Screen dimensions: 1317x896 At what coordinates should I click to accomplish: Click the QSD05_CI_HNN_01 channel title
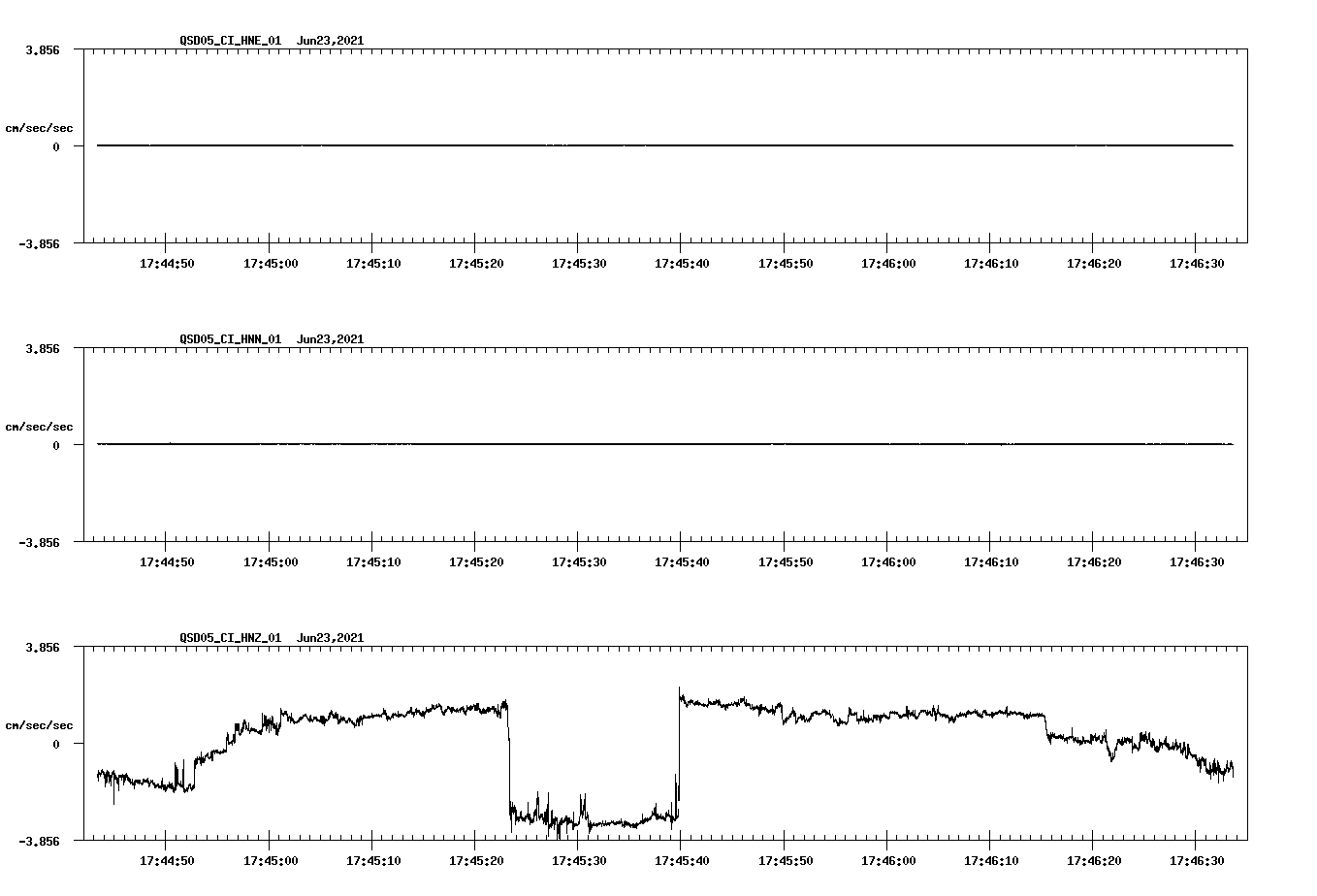[231, 339]
